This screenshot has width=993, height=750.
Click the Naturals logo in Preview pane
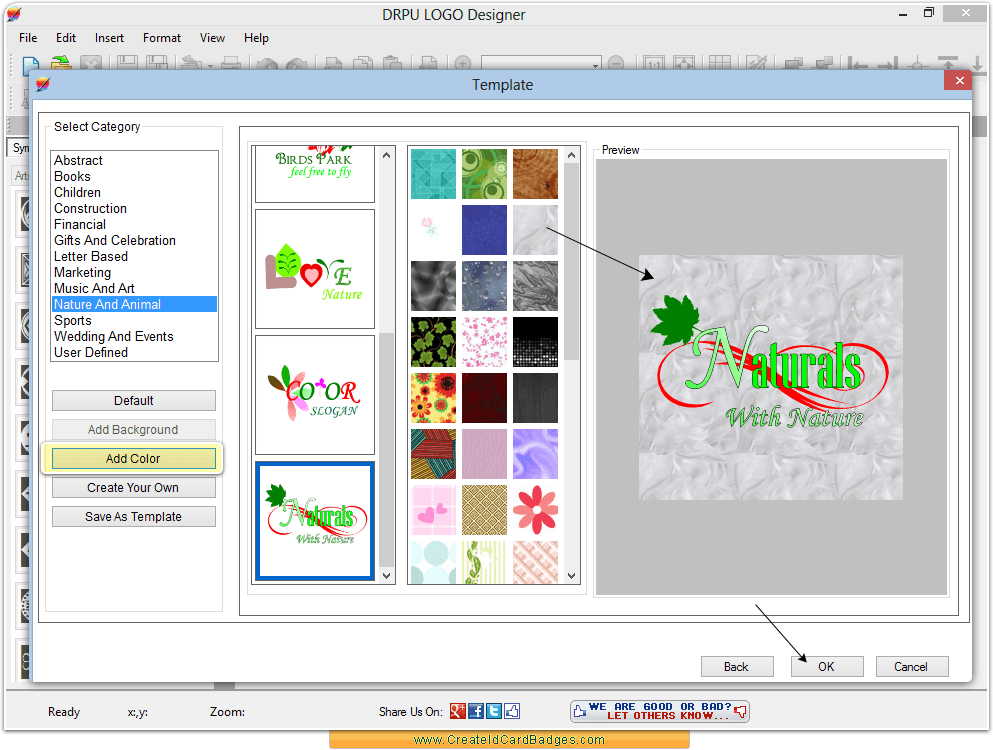(771, 378)
